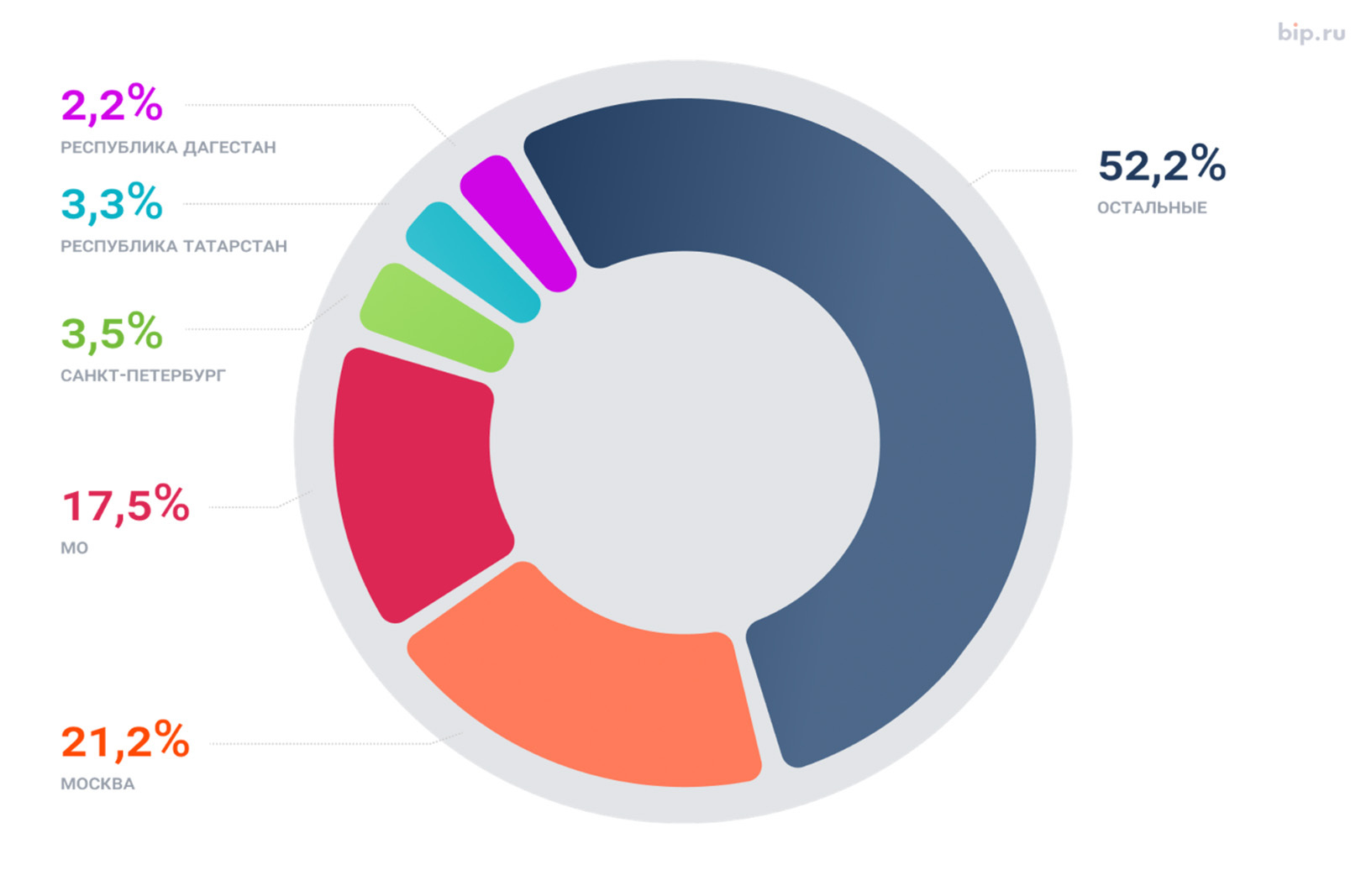Click the 52,2% percentage value
1361x896 pixels.
coord(1162,165)
